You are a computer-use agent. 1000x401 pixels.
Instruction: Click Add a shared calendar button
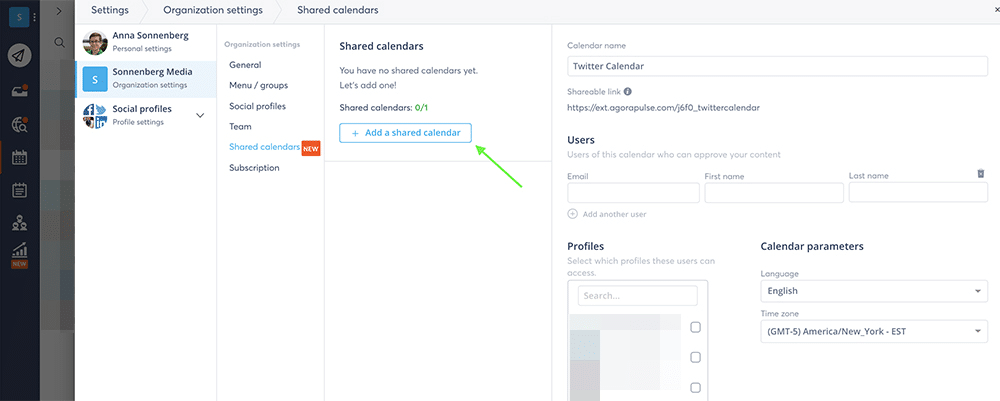click(x=405, y=133)
